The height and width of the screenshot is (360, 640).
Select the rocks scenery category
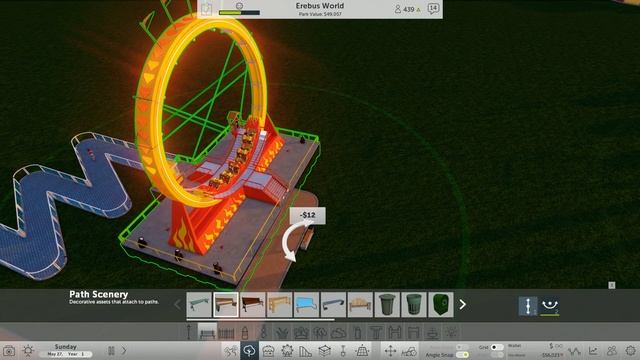[x=338, y=332]
